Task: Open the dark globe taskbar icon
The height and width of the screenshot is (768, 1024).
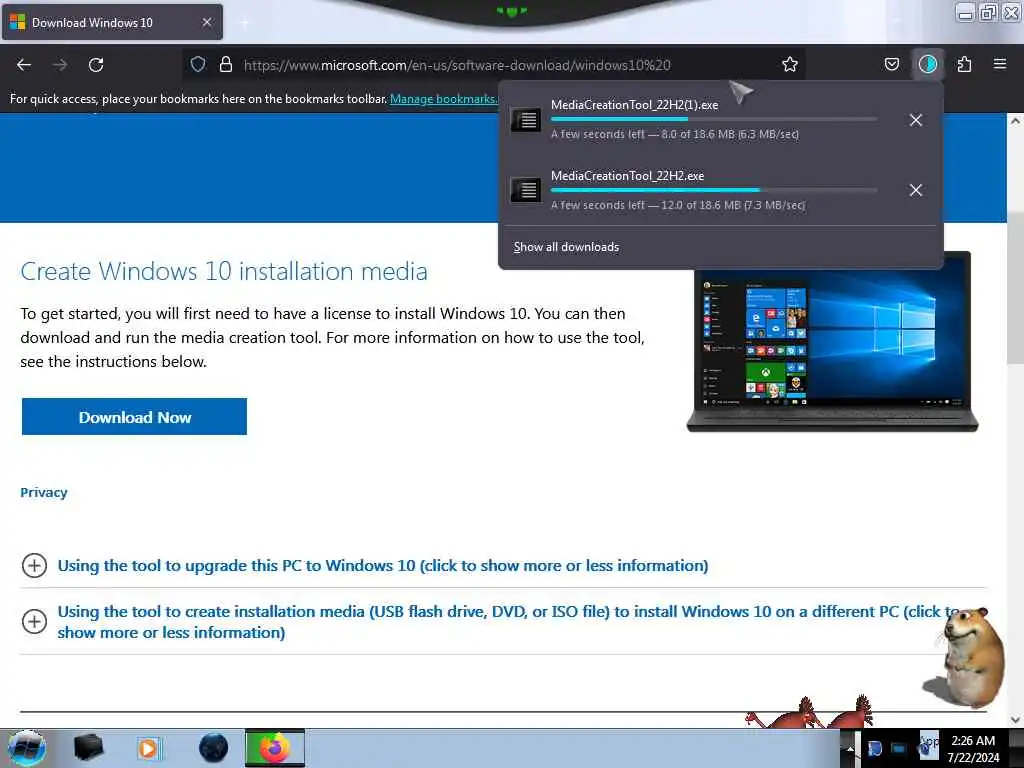Action: (213, 748)
